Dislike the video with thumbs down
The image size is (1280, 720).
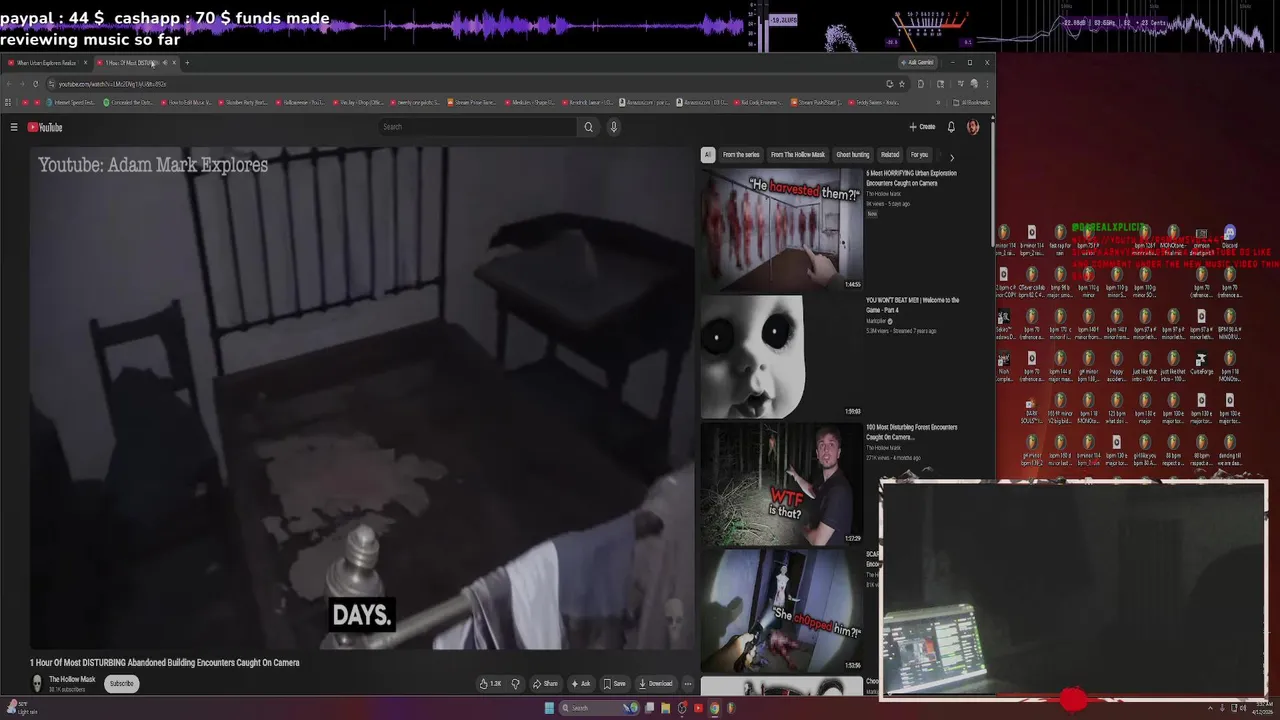tap(515, 684)
